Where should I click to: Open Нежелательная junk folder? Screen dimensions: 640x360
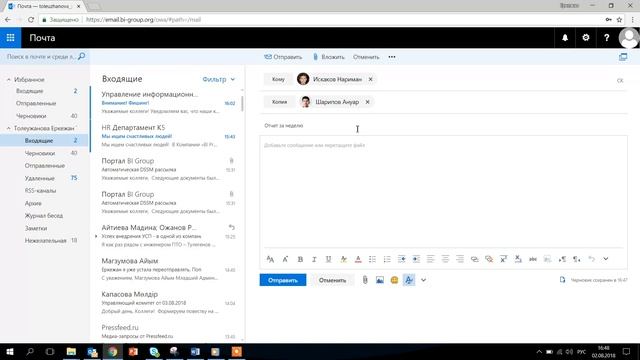tap(44, 240)
